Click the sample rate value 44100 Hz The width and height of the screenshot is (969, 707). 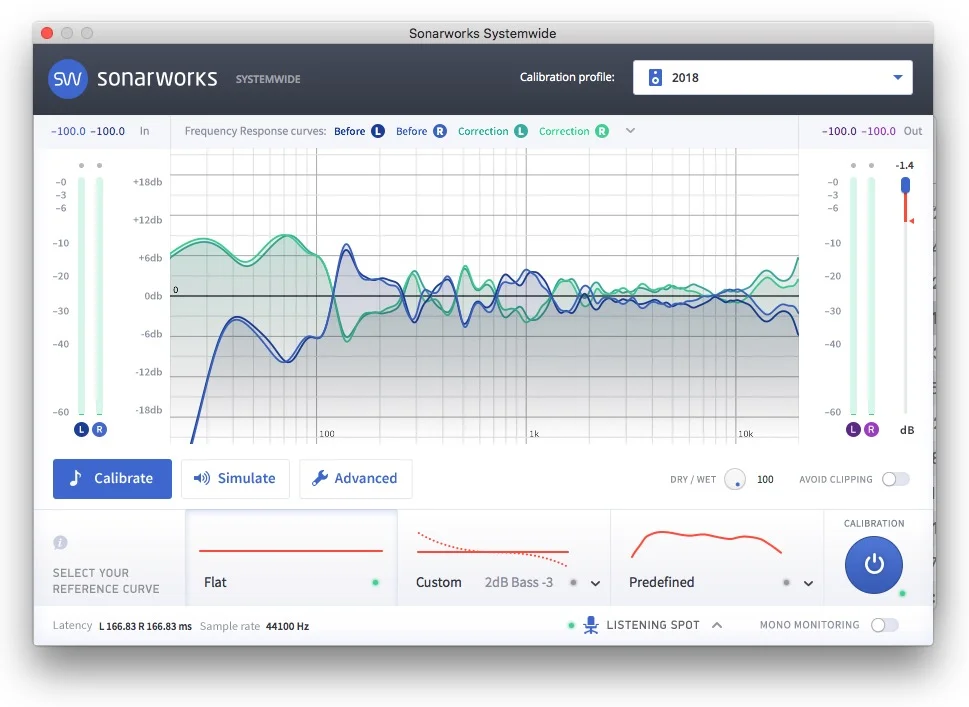click(x=287, y=626)
